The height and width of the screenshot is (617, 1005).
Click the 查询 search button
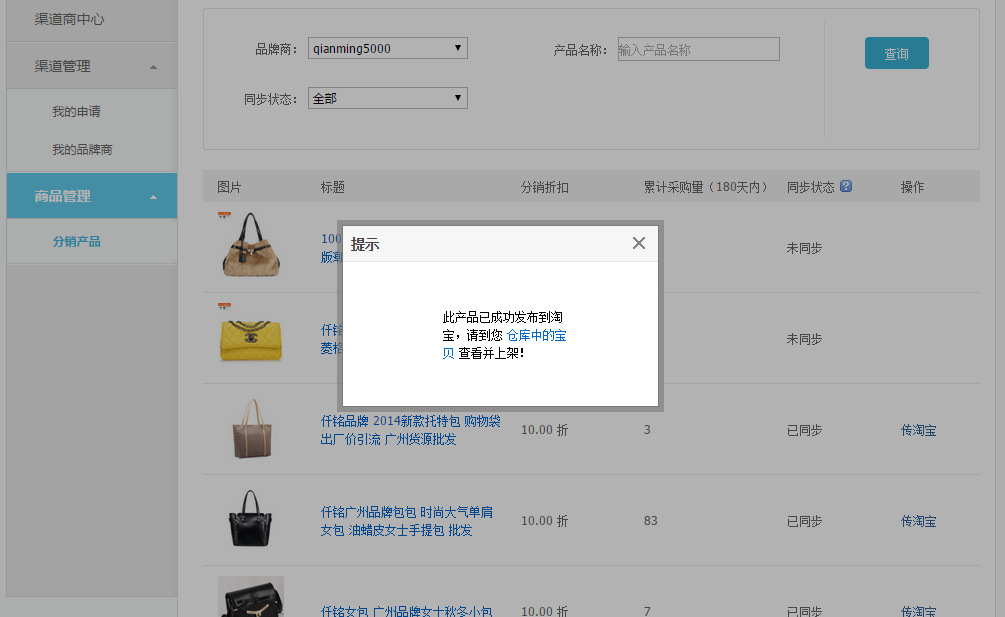[897, 53]
